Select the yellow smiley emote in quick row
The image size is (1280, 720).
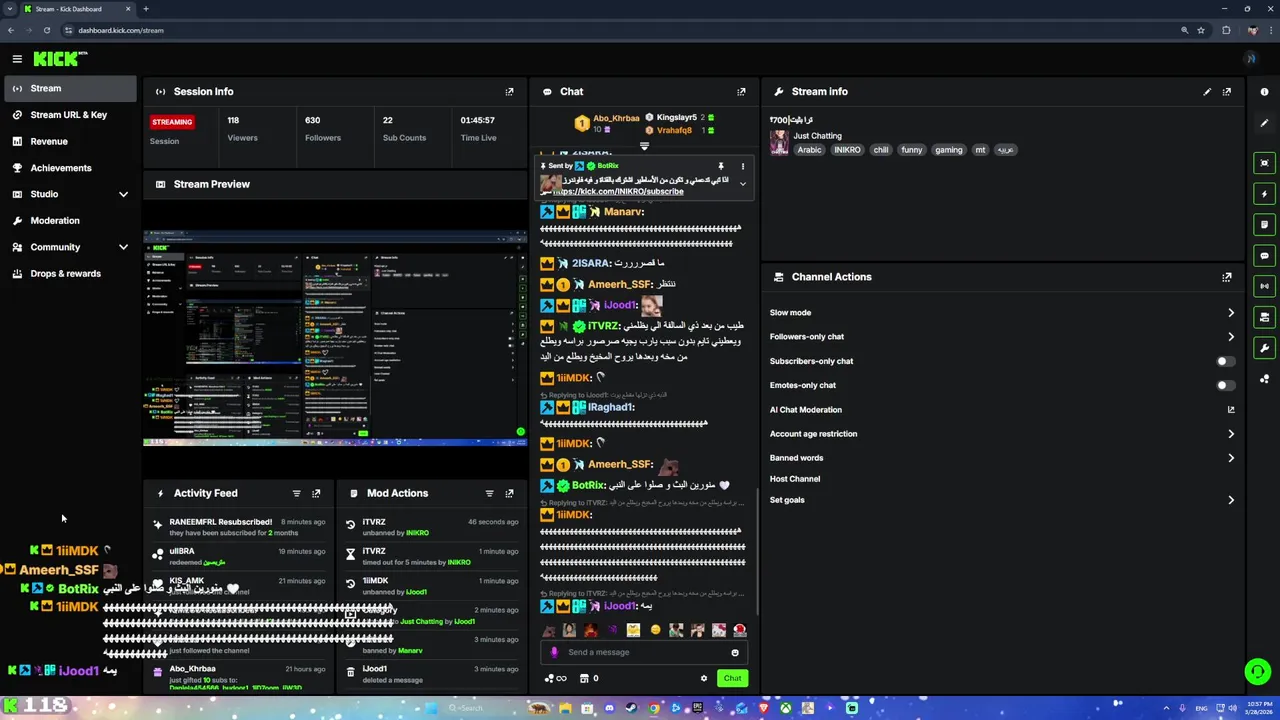pyautogui.click(x=655, y=630)
